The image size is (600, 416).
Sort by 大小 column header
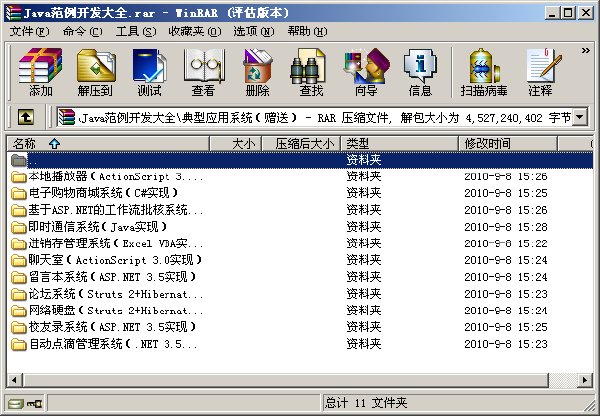[235, 144]
